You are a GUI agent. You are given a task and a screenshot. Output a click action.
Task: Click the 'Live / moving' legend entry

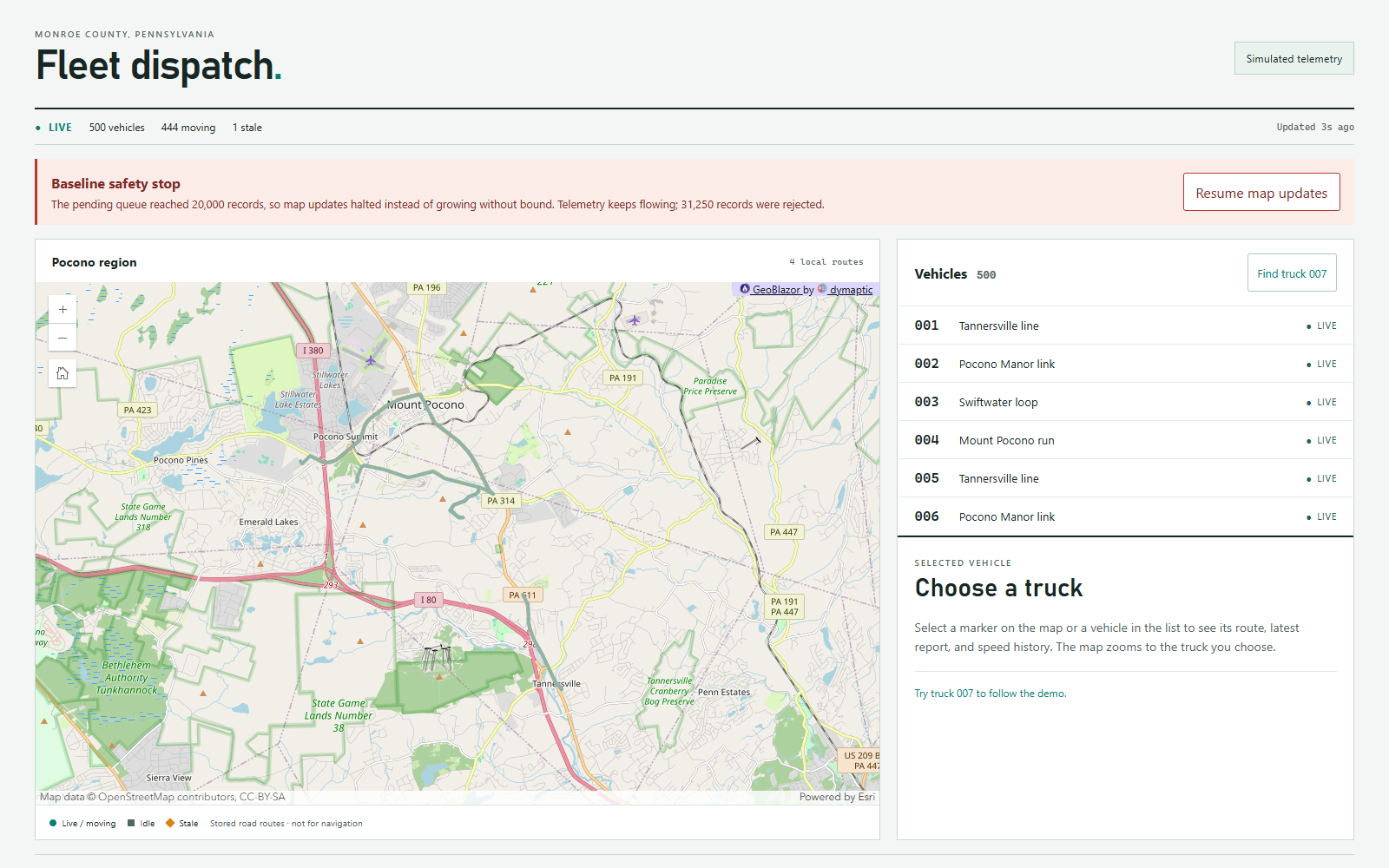(x=82, y=823)
